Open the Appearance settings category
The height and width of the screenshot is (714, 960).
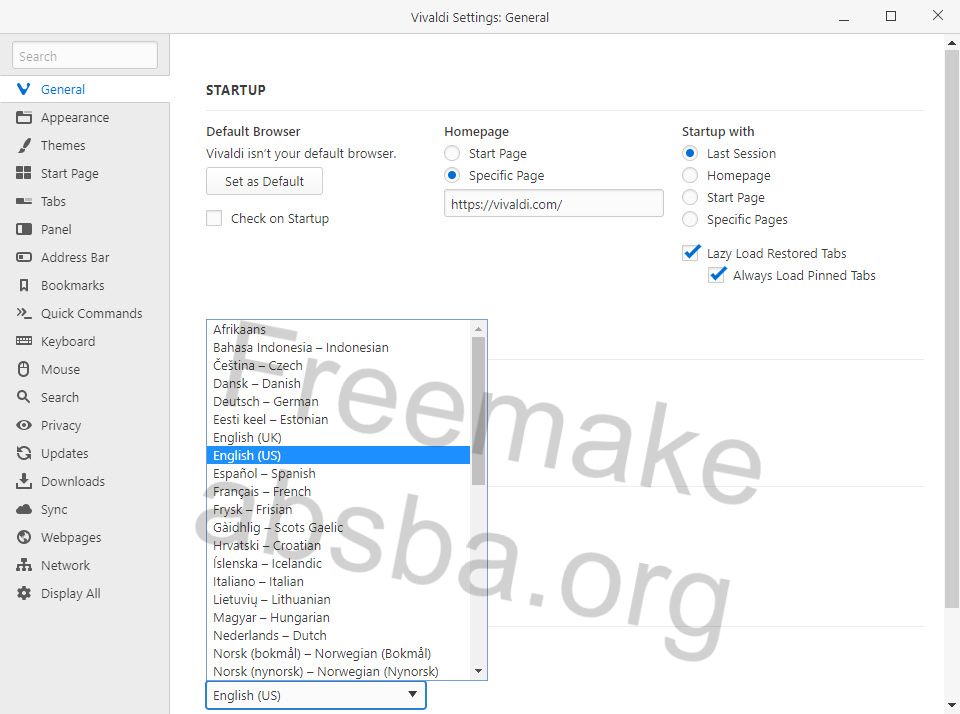[x=84, y=118]
